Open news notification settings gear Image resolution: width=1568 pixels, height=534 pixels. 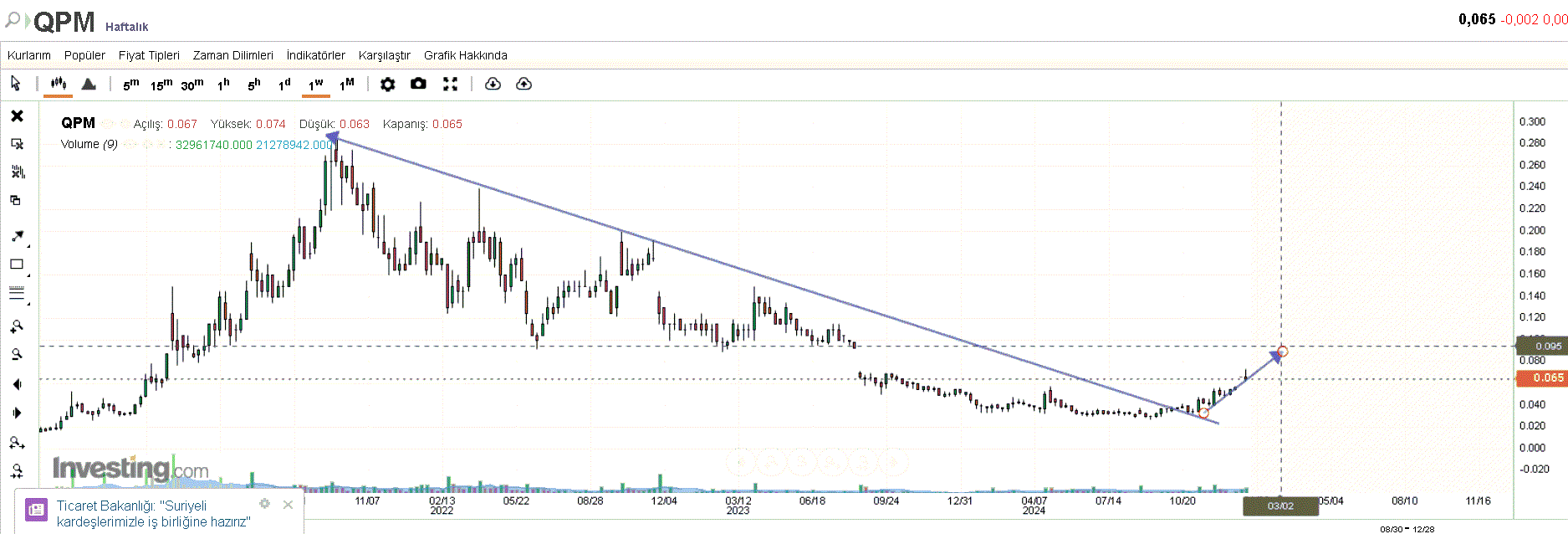click(264, 504)
